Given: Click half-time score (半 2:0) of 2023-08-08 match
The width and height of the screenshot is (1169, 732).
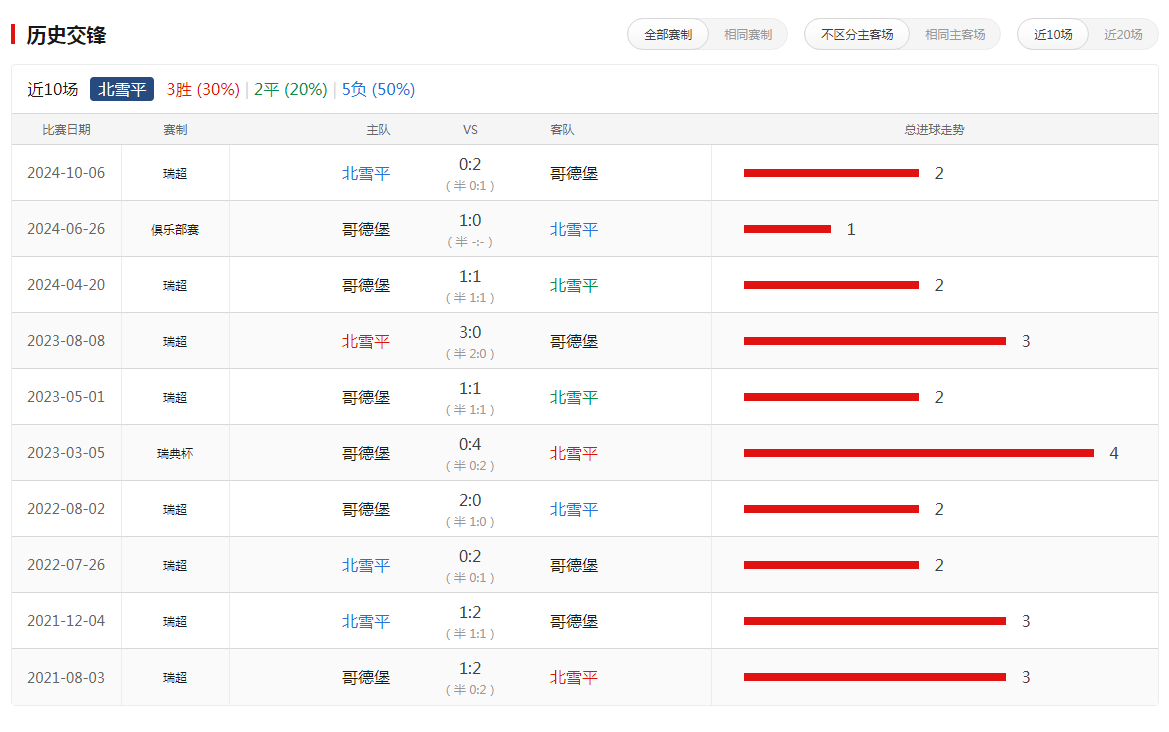Looking at the screenshot, I should (x=470, y=354).
